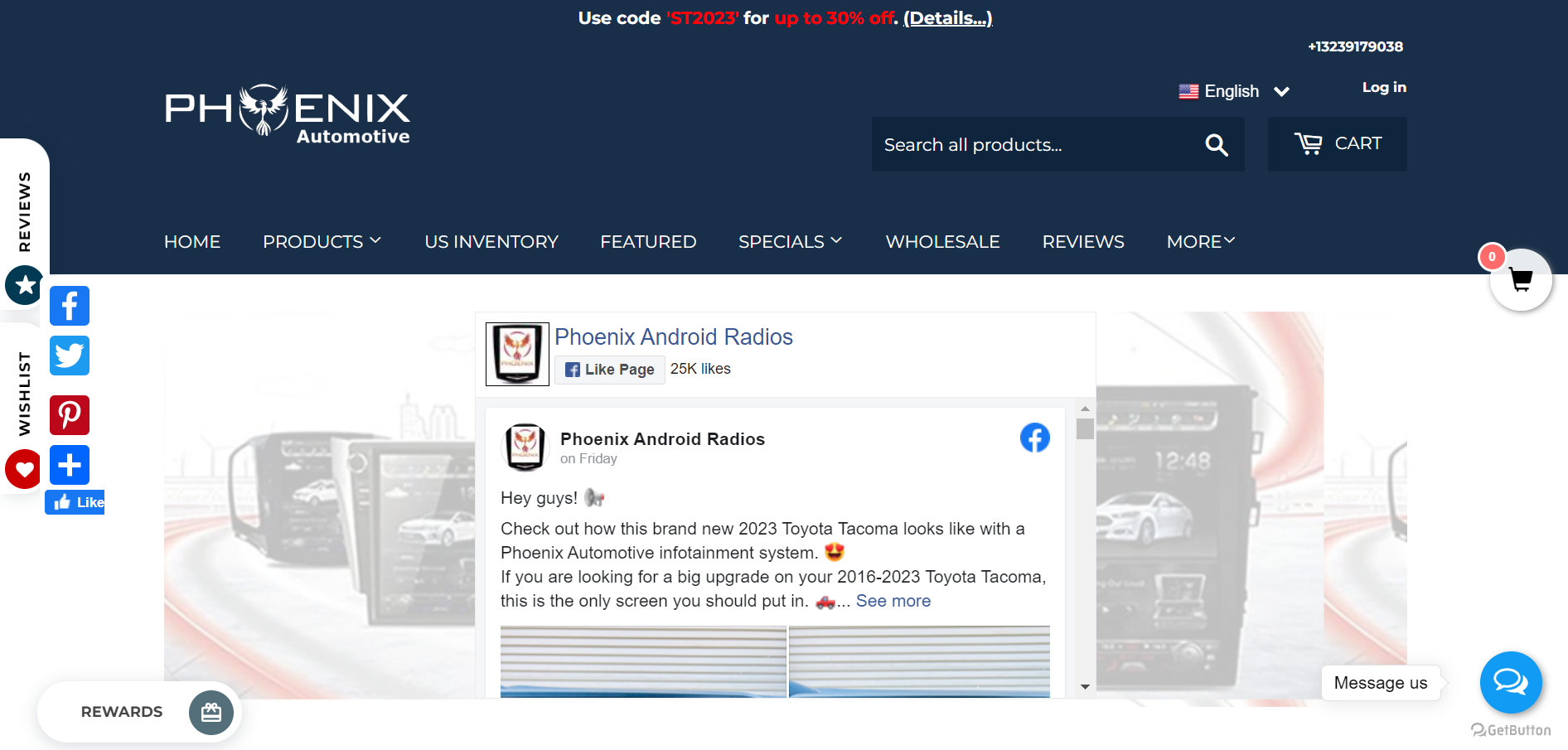Click the feed scrollbar down arrow
Screen dimensions: 1568x750
(1085, 687)
